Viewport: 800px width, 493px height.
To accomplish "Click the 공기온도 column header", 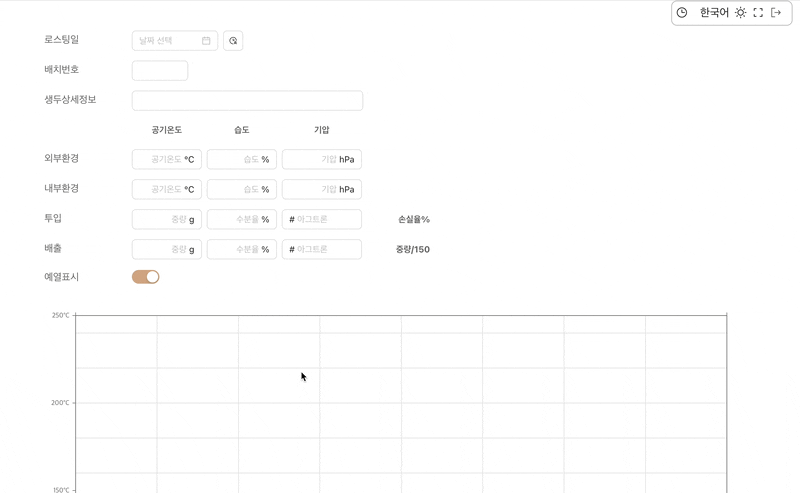I will pyautogui.click(x=167, y=130).
